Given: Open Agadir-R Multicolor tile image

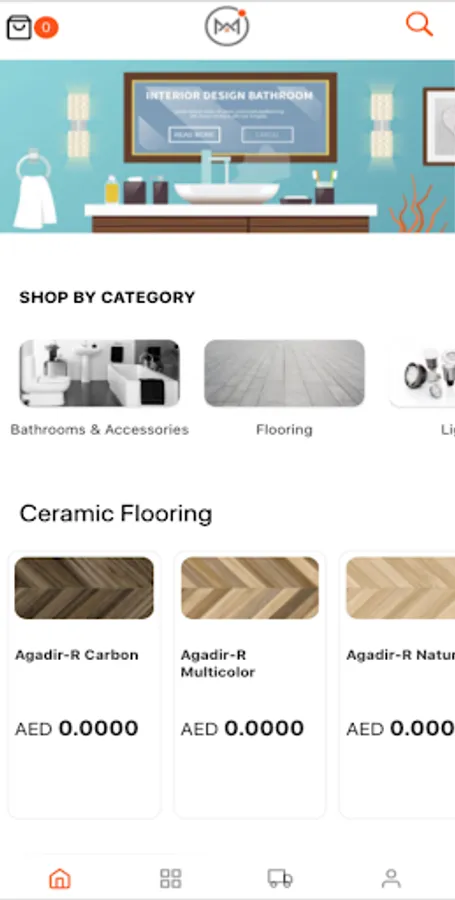Looking at the screenshot, I should tap(250, 588).
